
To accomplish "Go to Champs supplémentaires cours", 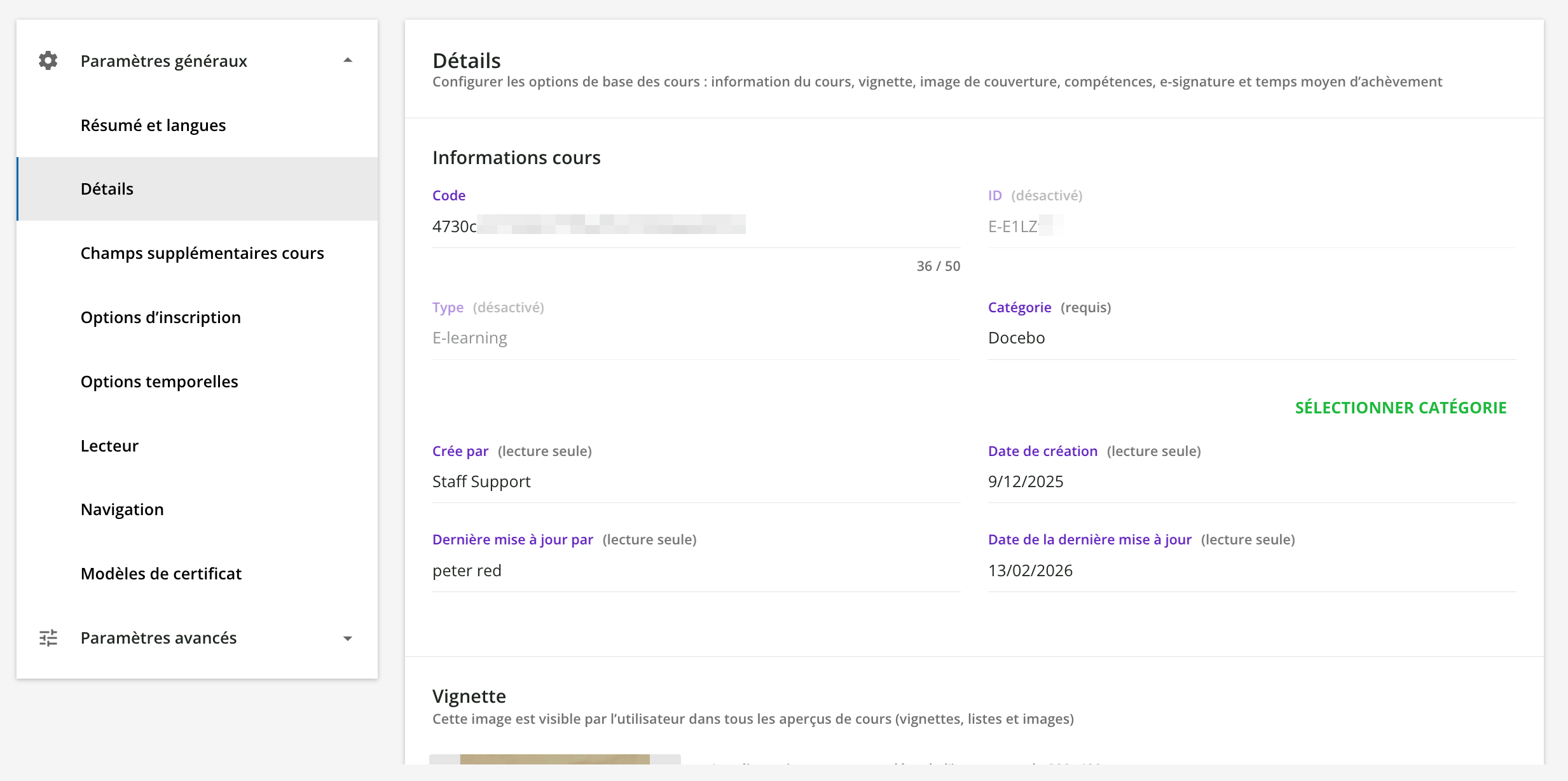I will pos(202,253).
